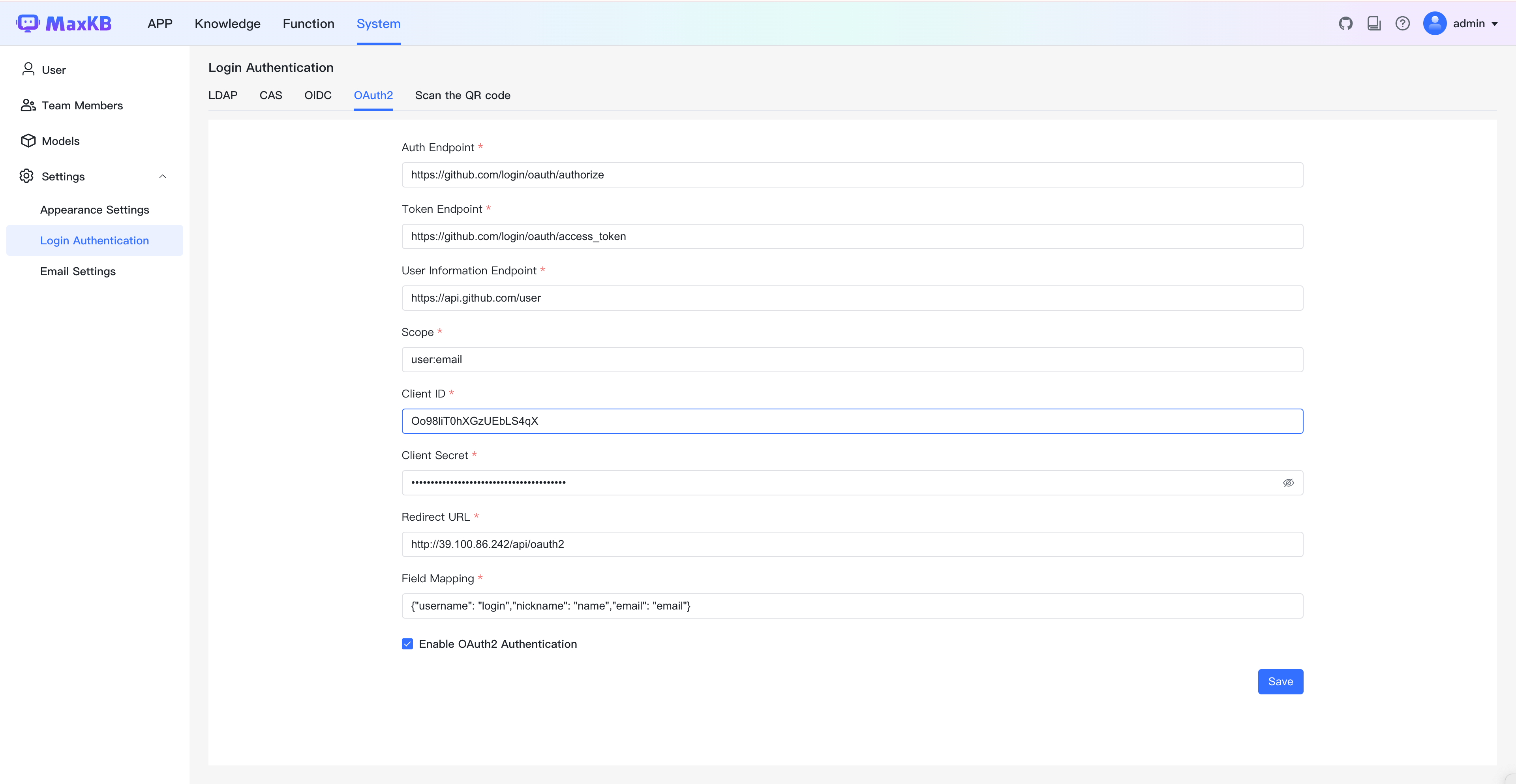Viewport: 1516px width, 784px height.
Task: Collapse the Settings menu chevron
Action: click(x=162, y=176)
